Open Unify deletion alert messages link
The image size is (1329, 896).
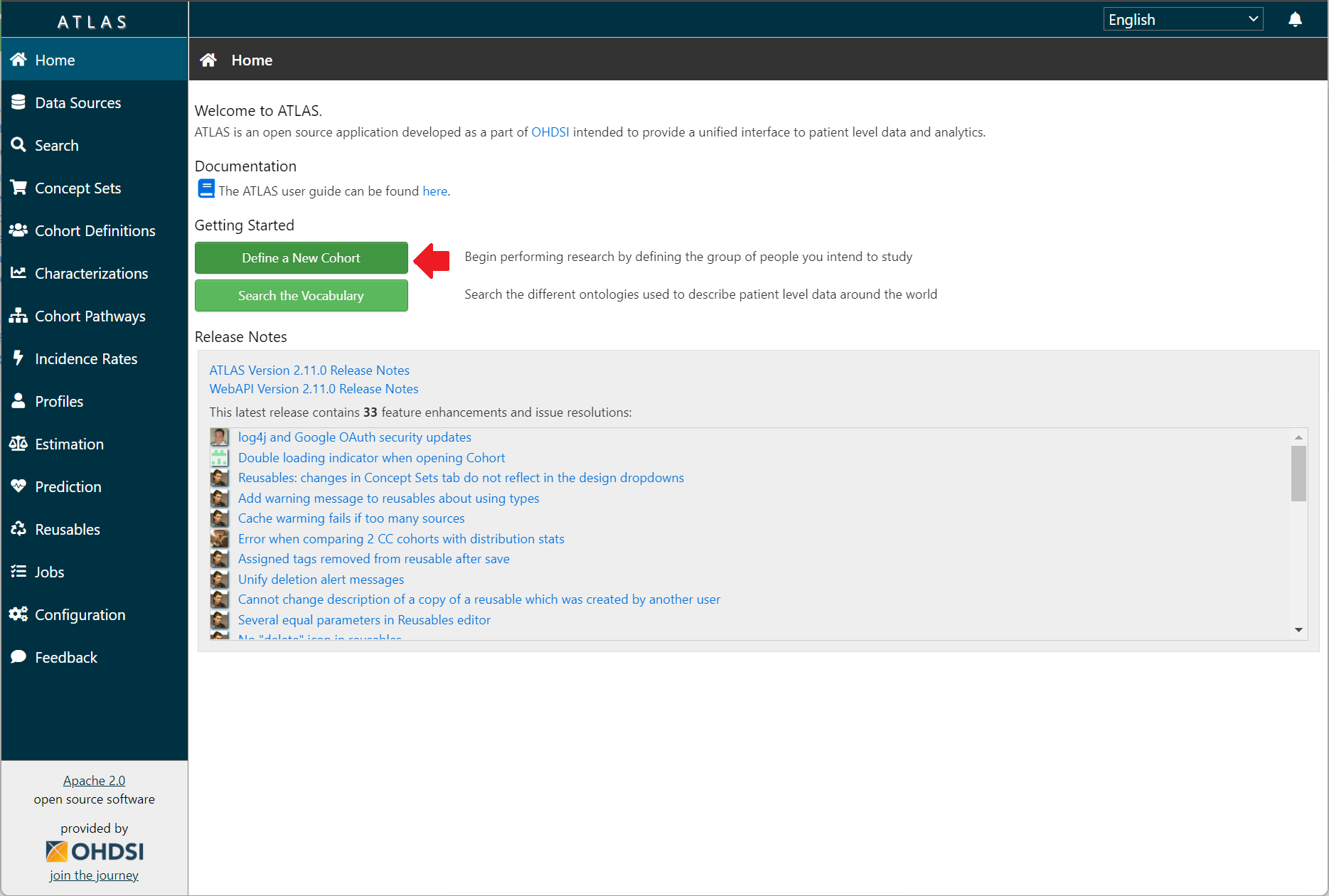321,580
